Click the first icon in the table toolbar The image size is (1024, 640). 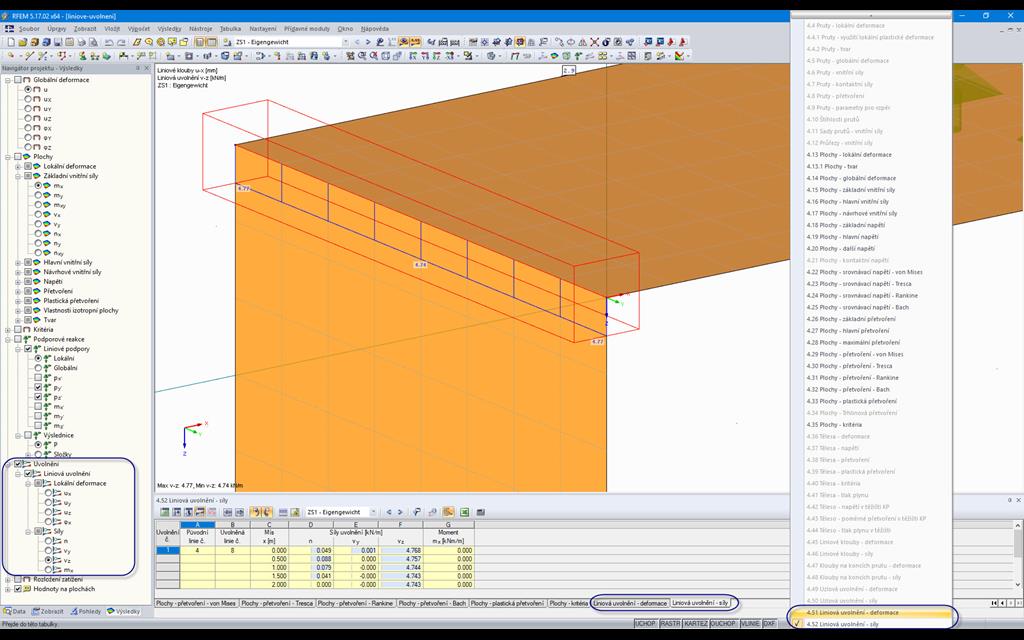click(x=165, y=512)
